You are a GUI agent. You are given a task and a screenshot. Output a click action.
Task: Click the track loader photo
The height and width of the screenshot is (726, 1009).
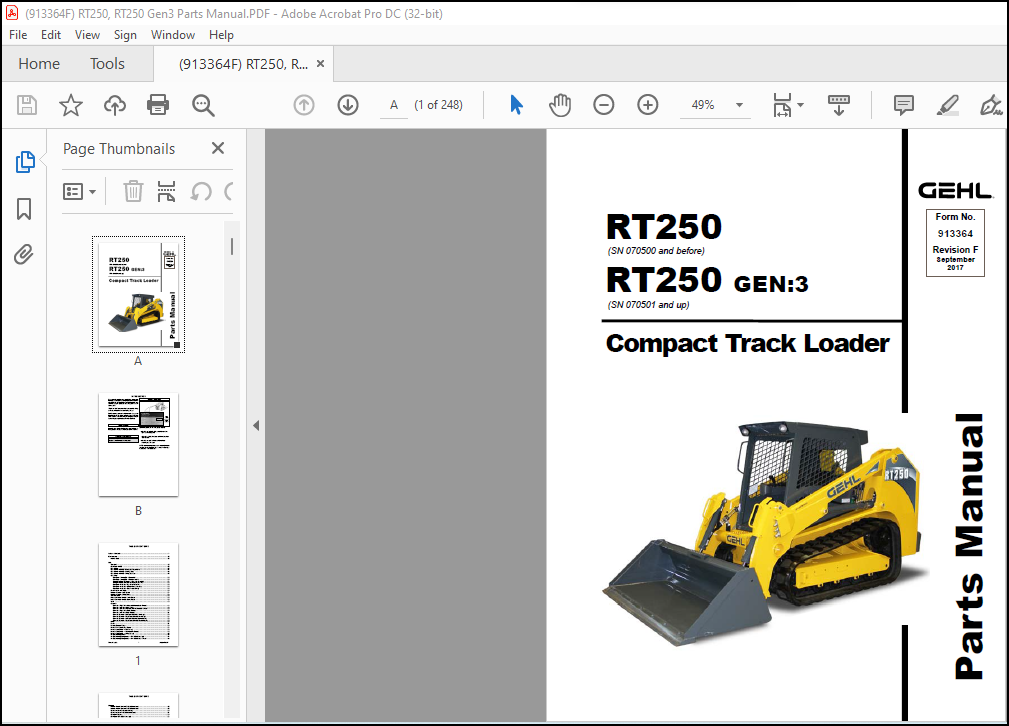click(x=764, y=532)
